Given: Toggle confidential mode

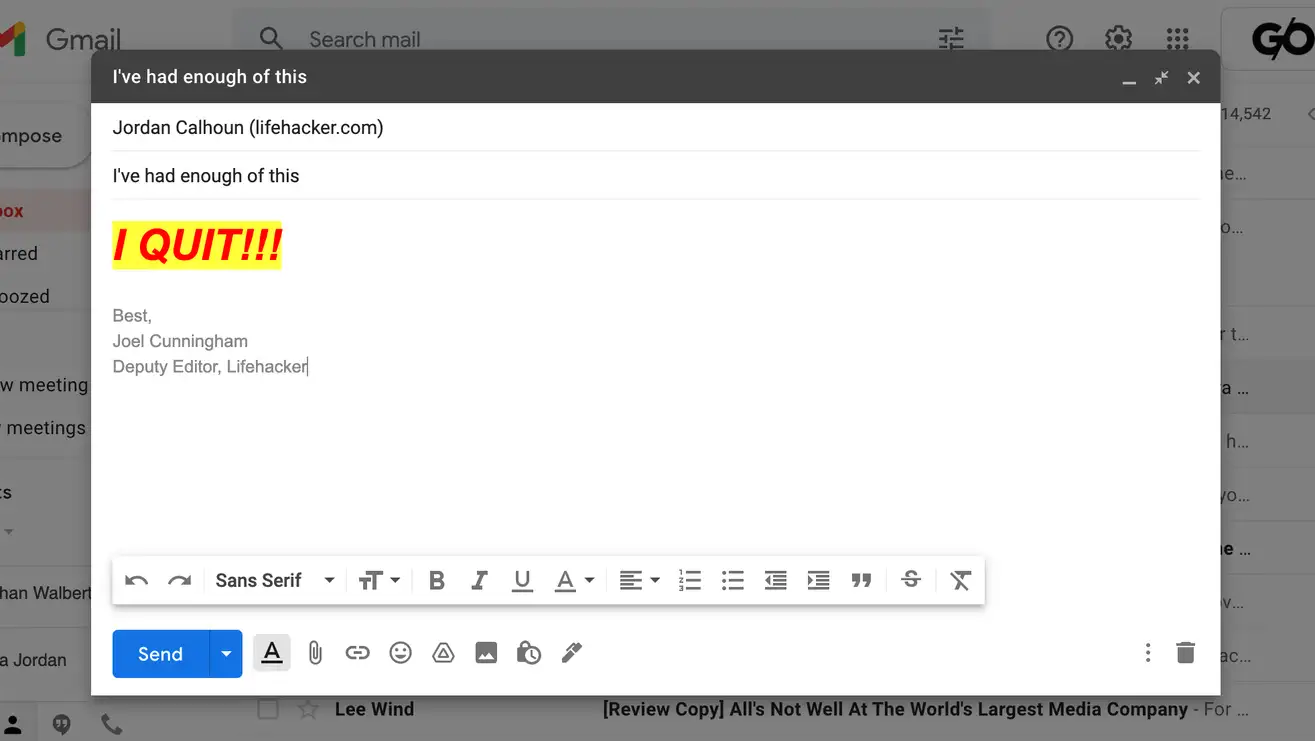Looking at the screenshot, I should [528, 653].
